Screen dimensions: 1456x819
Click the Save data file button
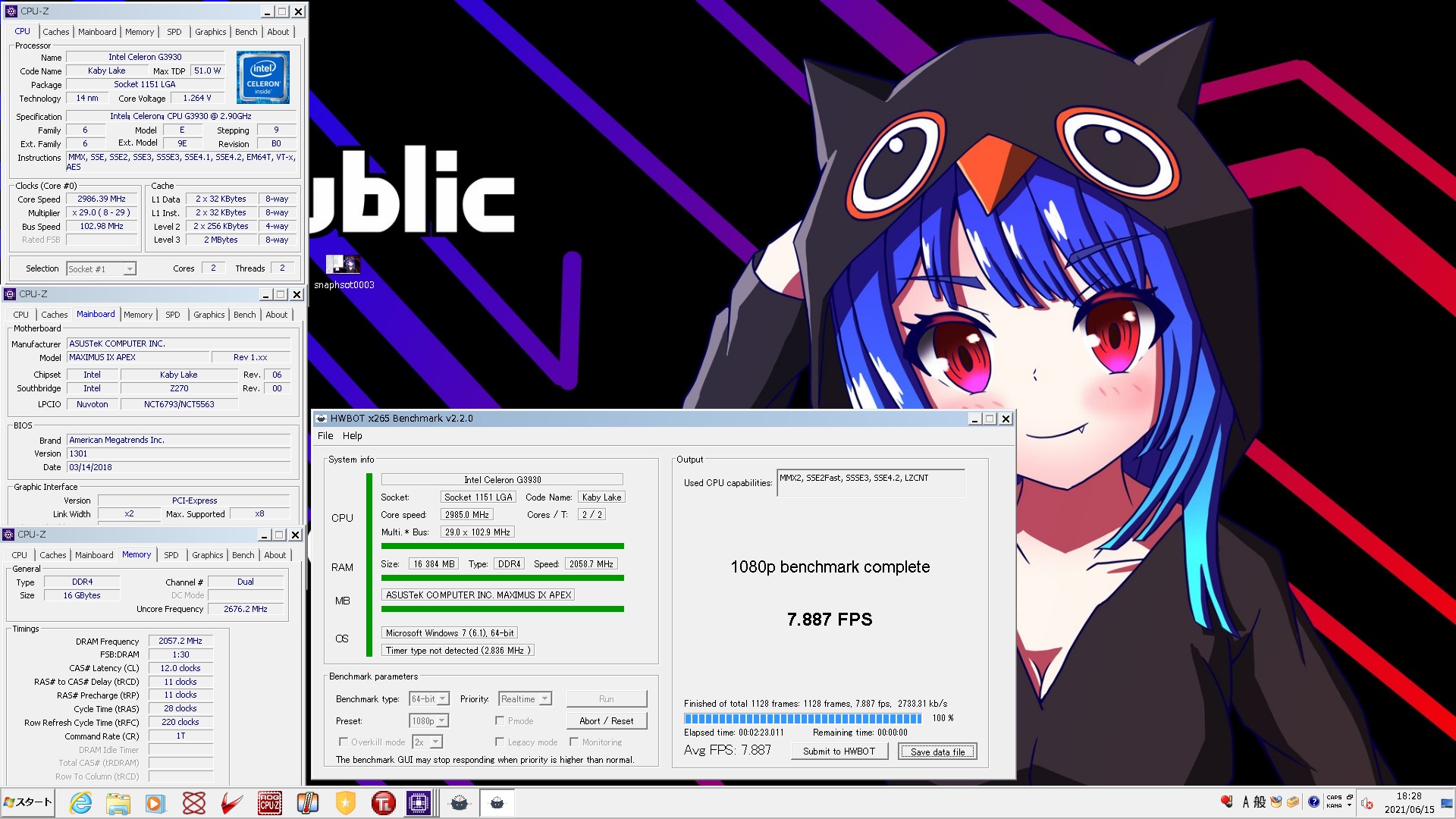937,751
